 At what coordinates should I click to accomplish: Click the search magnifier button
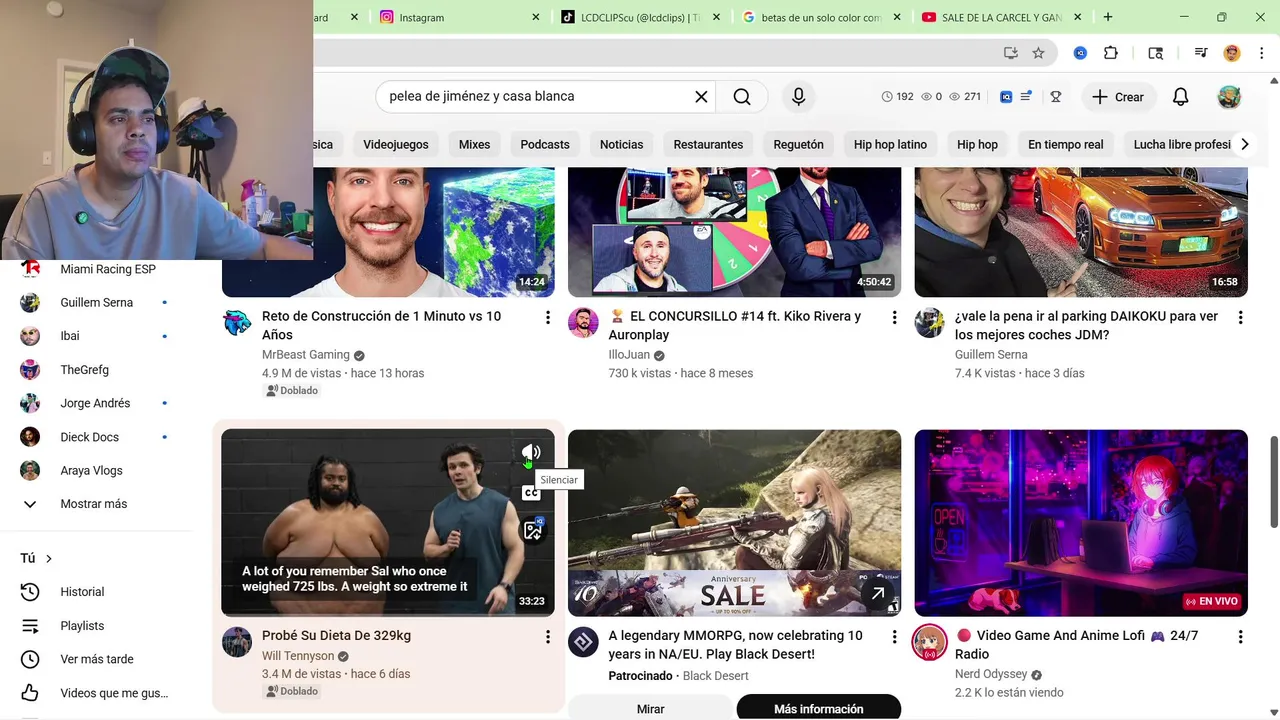tap(742, 96)
